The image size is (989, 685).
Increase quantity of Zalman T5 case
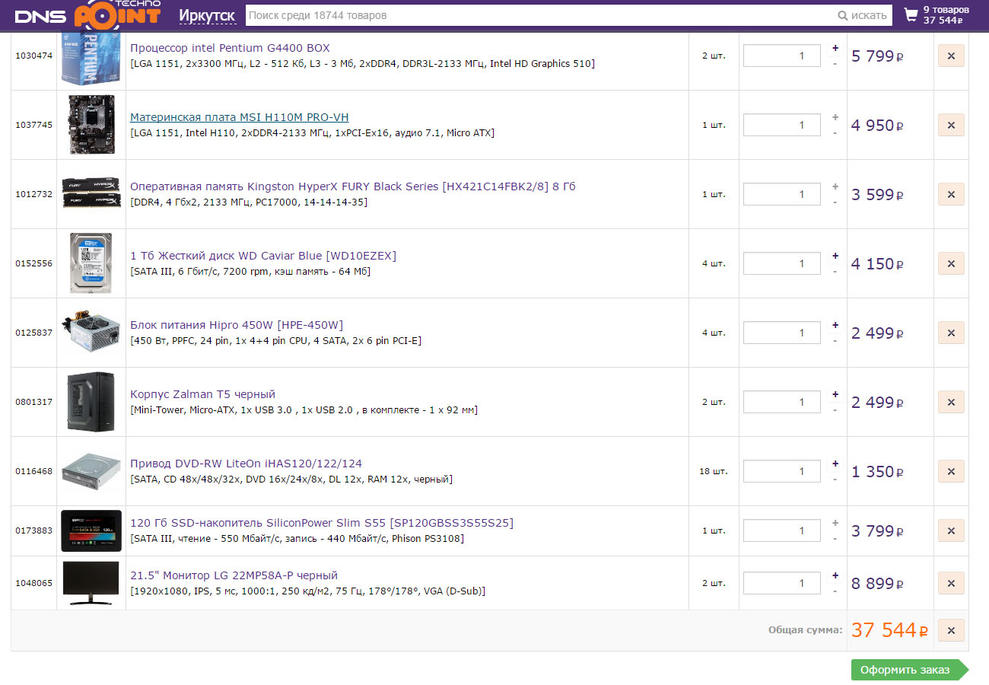835,395
